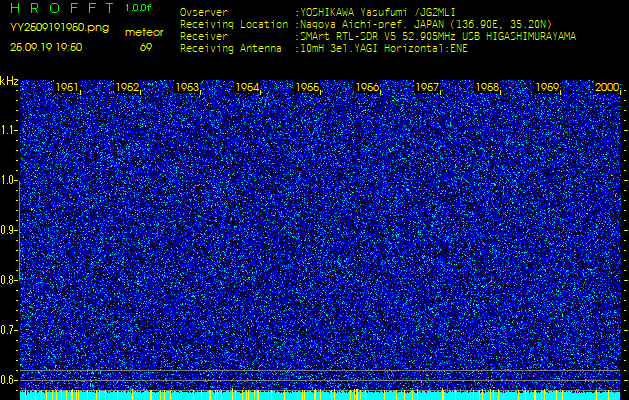The height and width of the screenshot is (400, 629).
Task: Click the Receiving Location label
Action: [234, 24]
